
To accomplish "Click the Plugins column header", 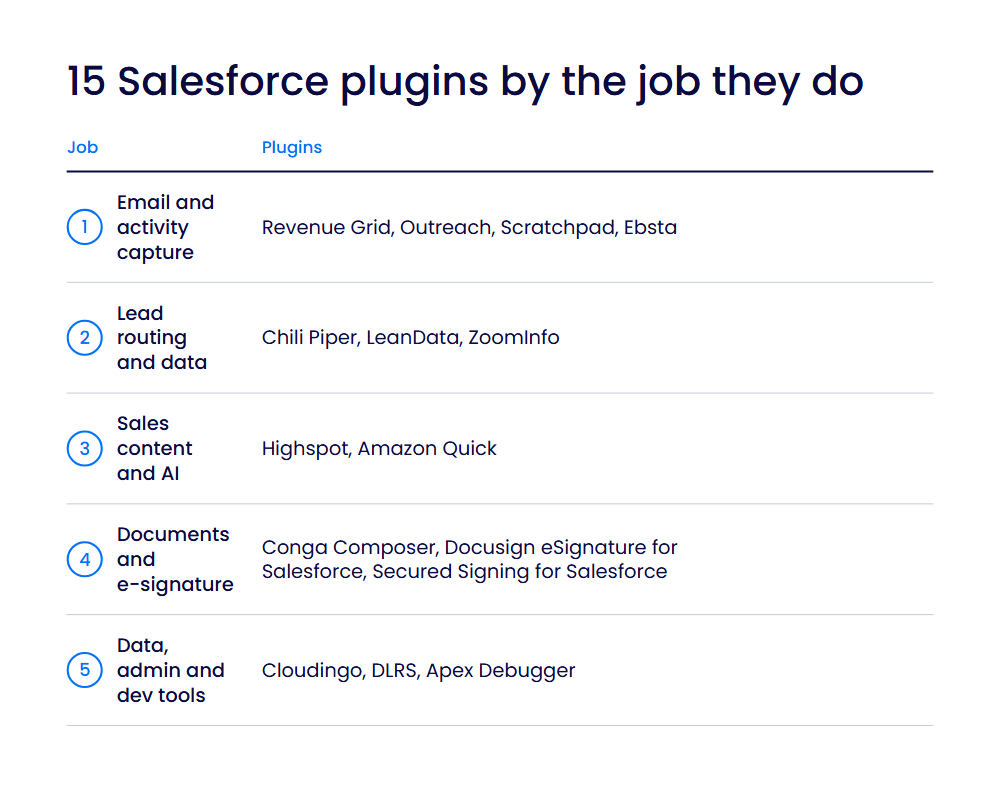I will pos(292,148).
